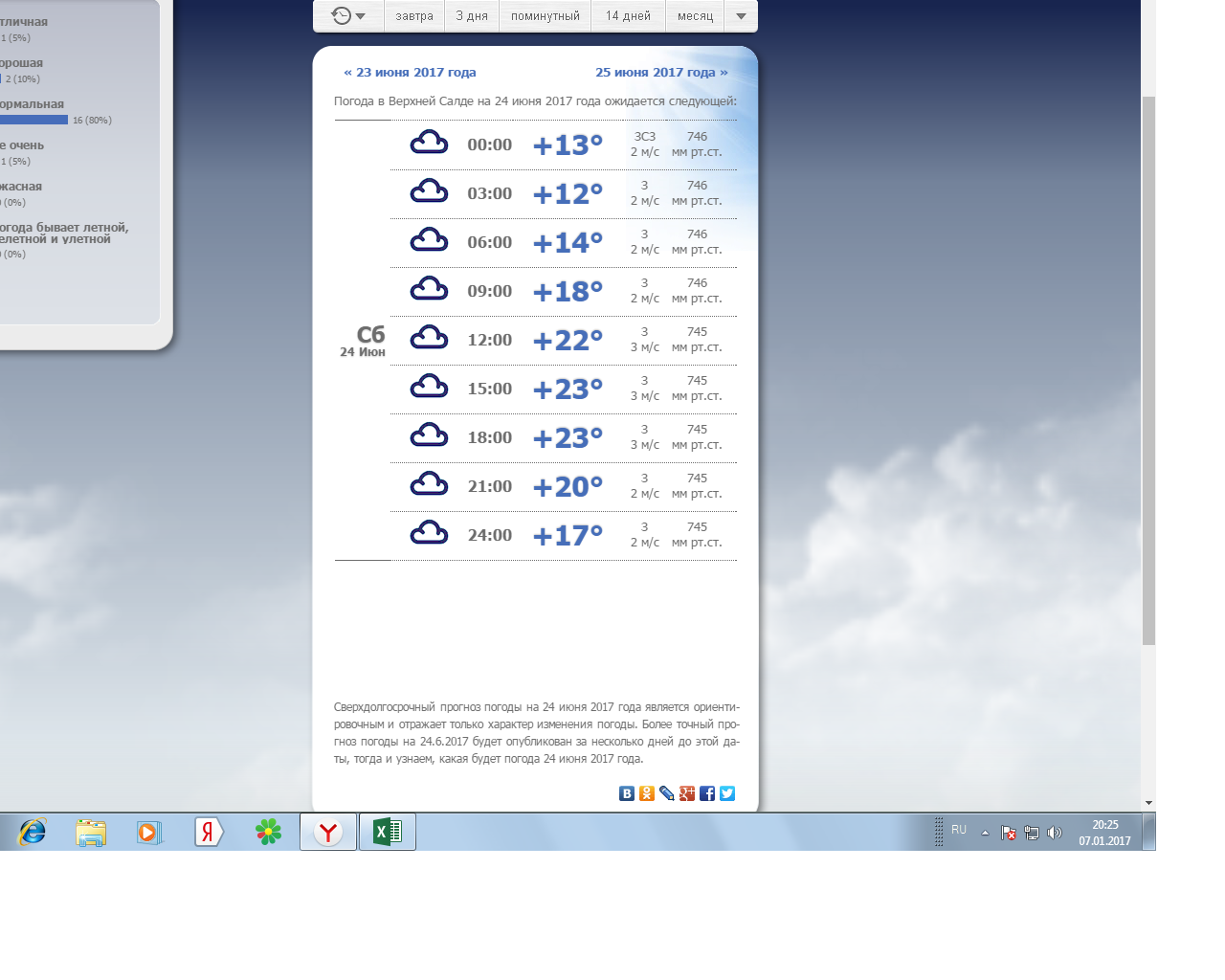Screen dimensions: 1225x980
Task: Share page via VKontakte icon
Action: tap(627, 793)
